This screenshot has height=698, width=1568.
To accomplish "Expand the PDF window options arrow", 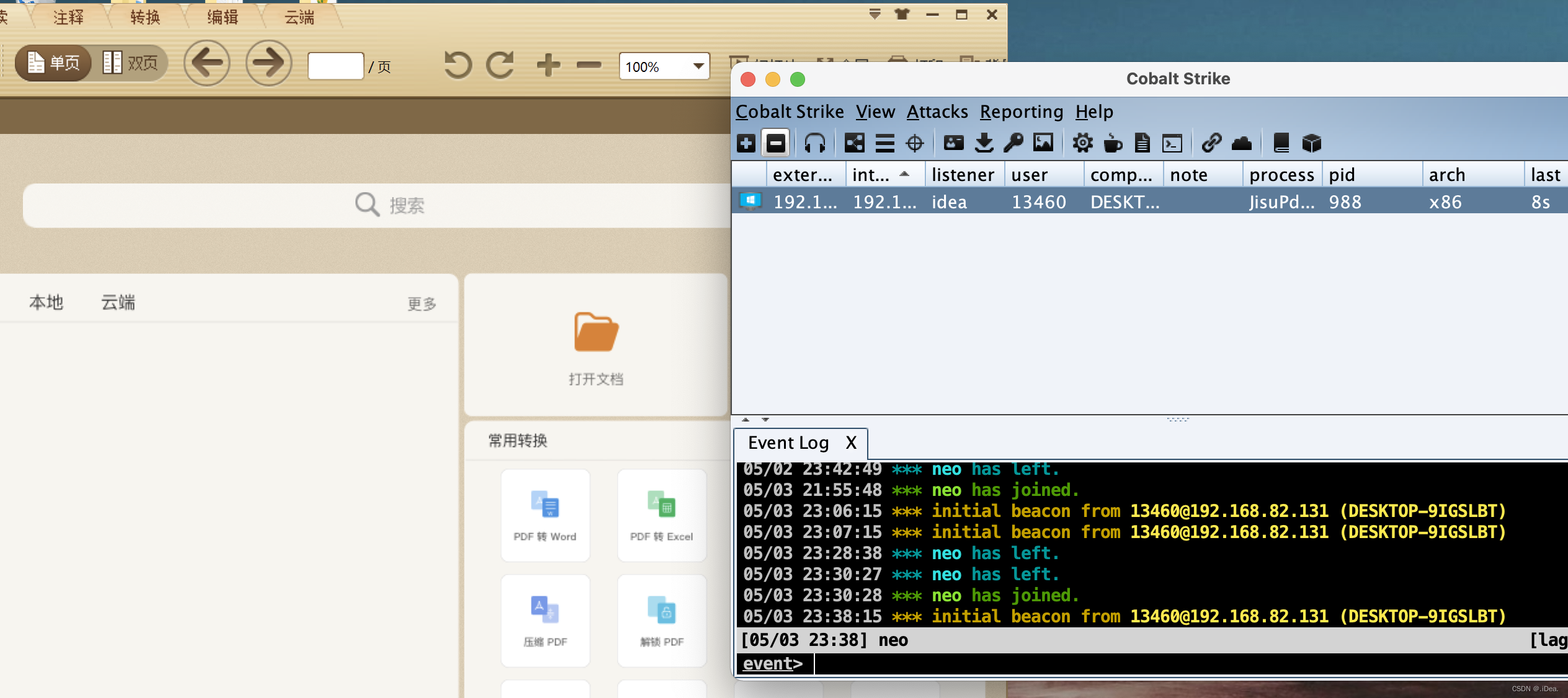I will (x=875, y=14).
